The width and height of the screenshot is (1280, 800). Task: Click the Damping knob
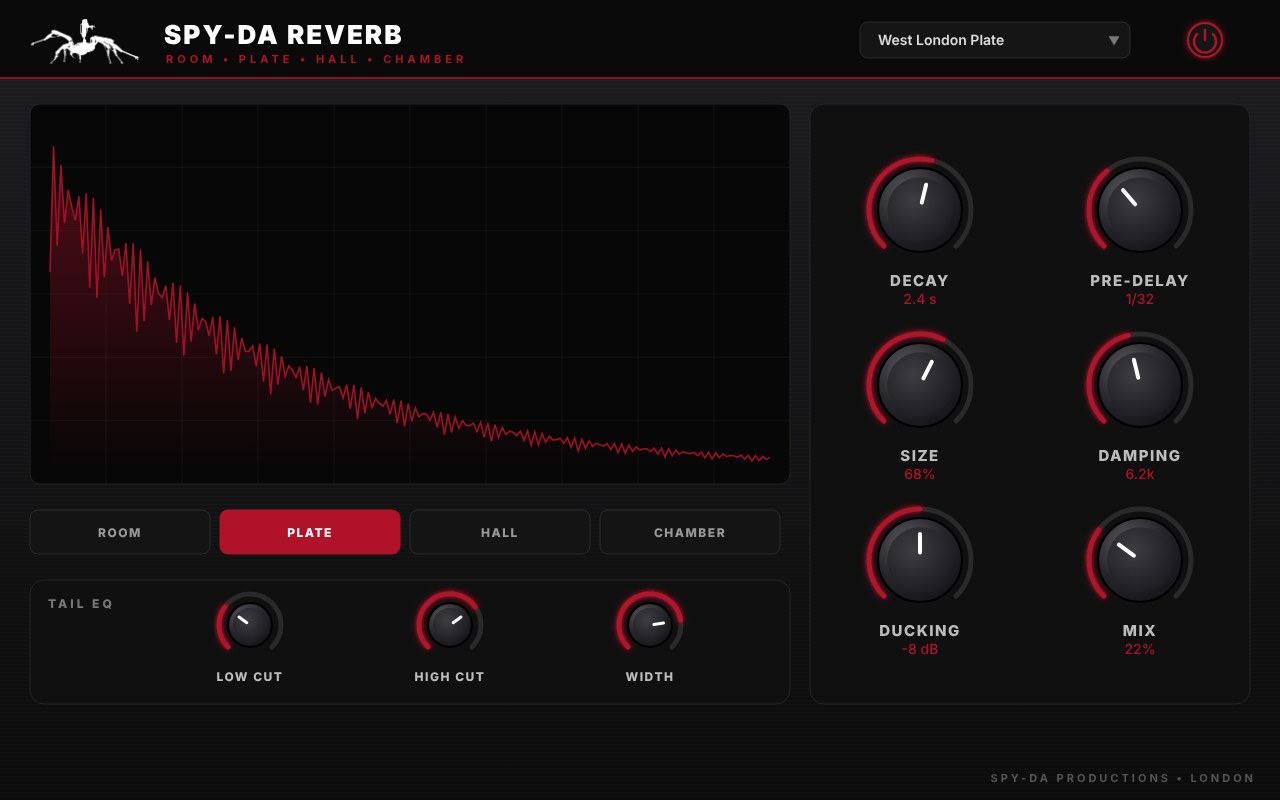(1140, 385)
